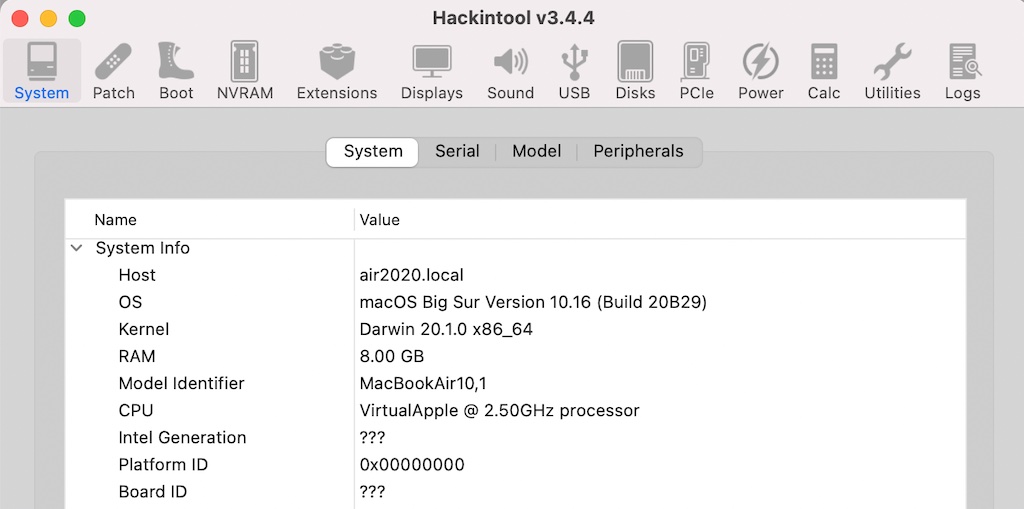Switch to the Serial tab
This screenshot has height=509, width=1024.
(x=457, y=152)
